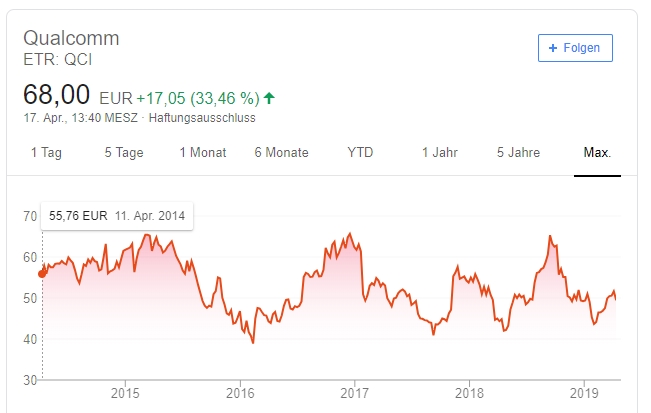
Task: Click the orange data point marker
Action: coord(42,274)
